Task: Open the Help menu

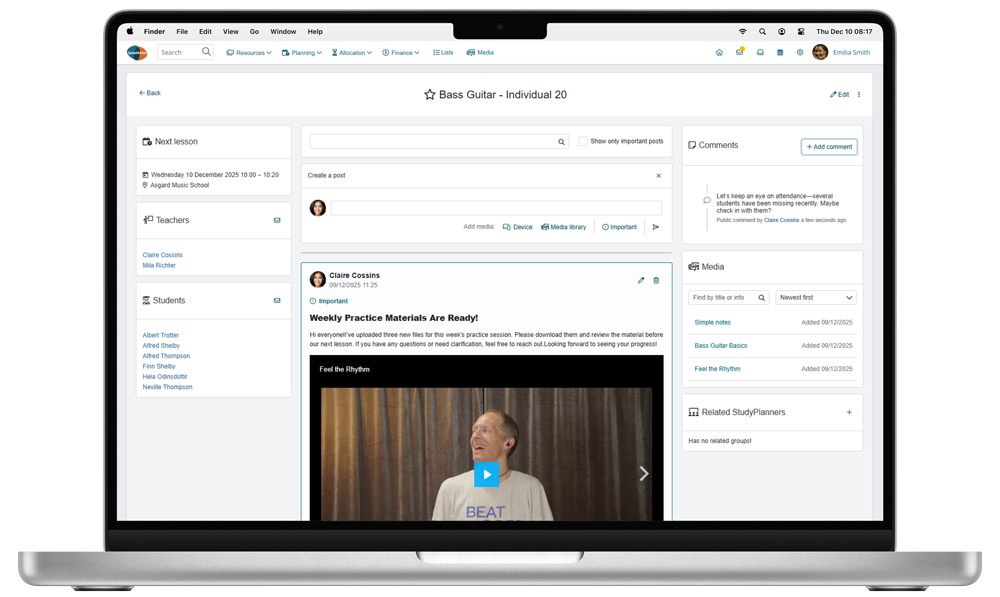Action: click(315, 31)
